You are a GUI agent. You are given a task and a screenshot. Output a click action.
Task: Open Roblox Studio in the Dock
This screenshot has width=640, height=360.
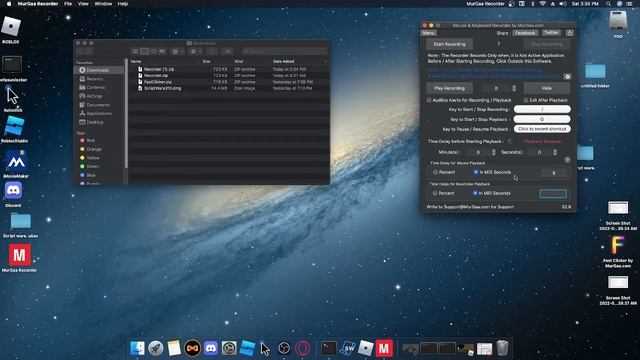click(x=247, y=348)
